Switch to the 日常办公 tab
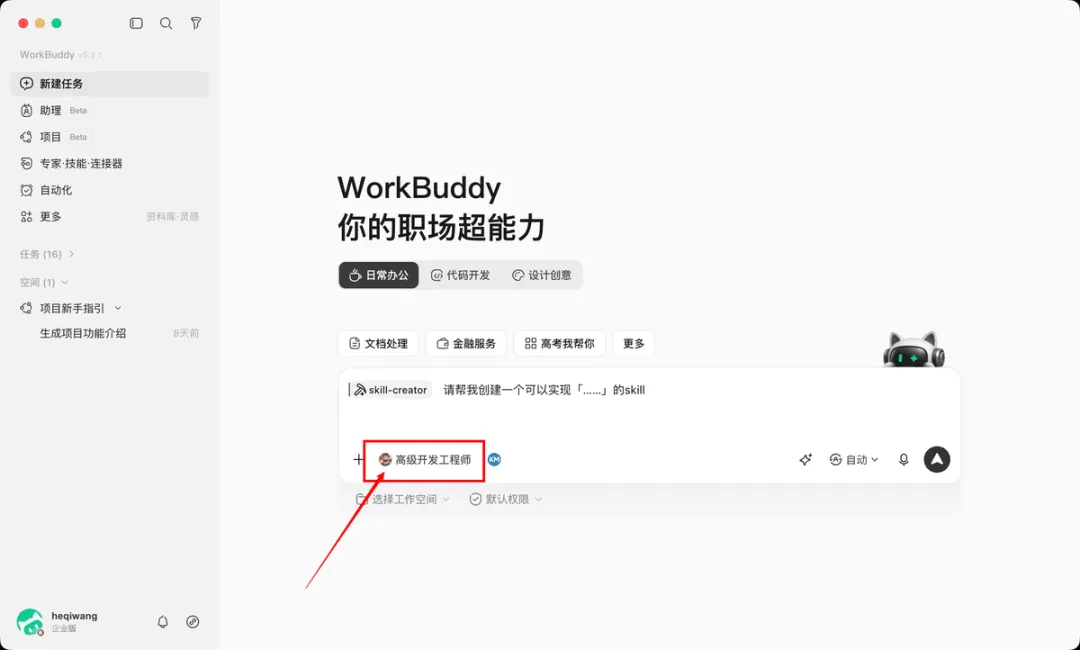The image size is (1080, 650). (x=379, y=275)
